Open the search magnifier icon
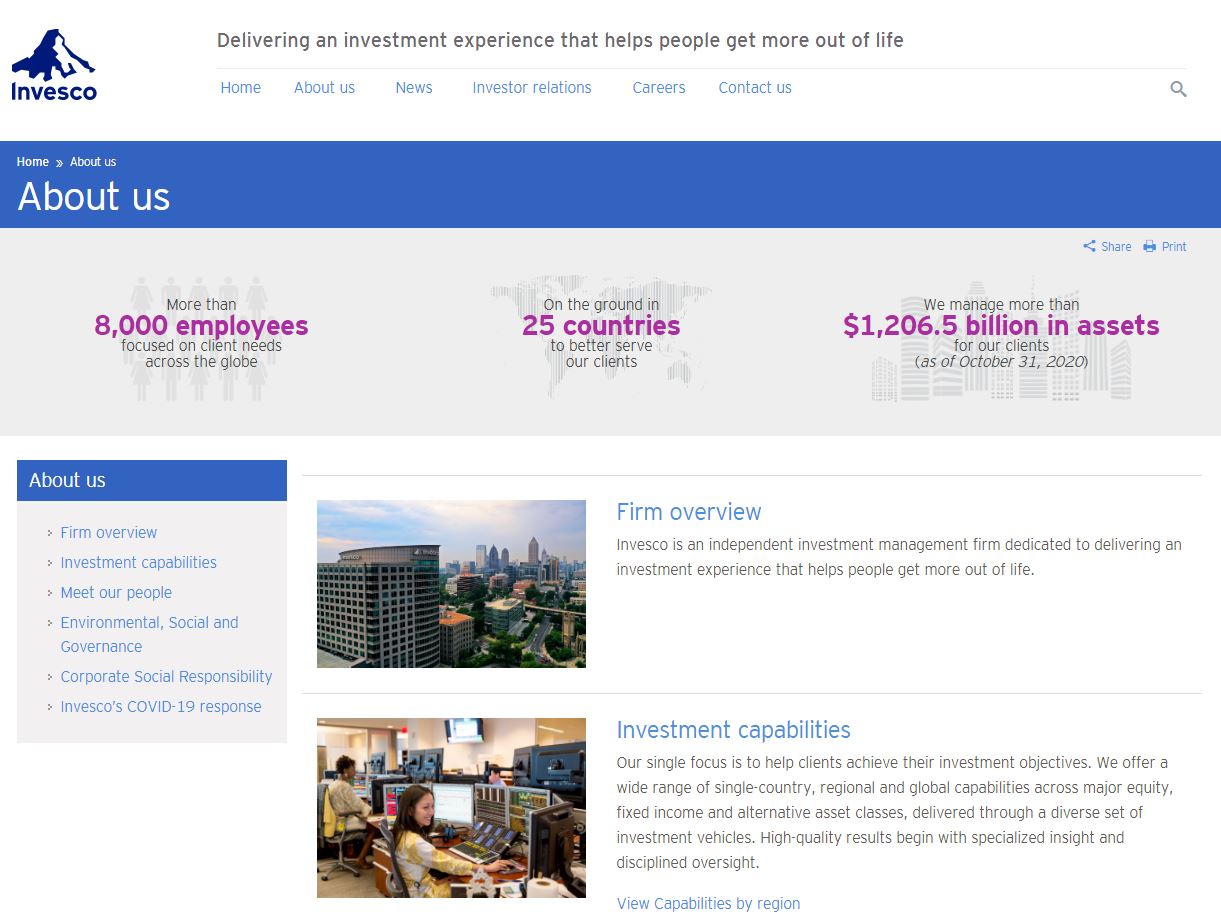This screenshot has height=915, width=1221. pyautogui.click(x=1178, y=89)
